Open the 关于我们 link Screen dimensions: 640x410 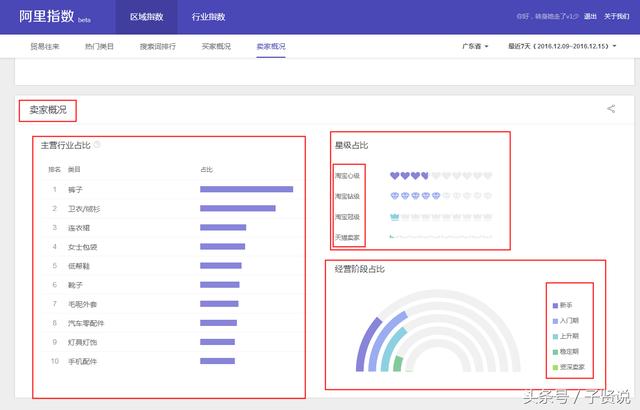pyautogui.click(x=616, y=17)
